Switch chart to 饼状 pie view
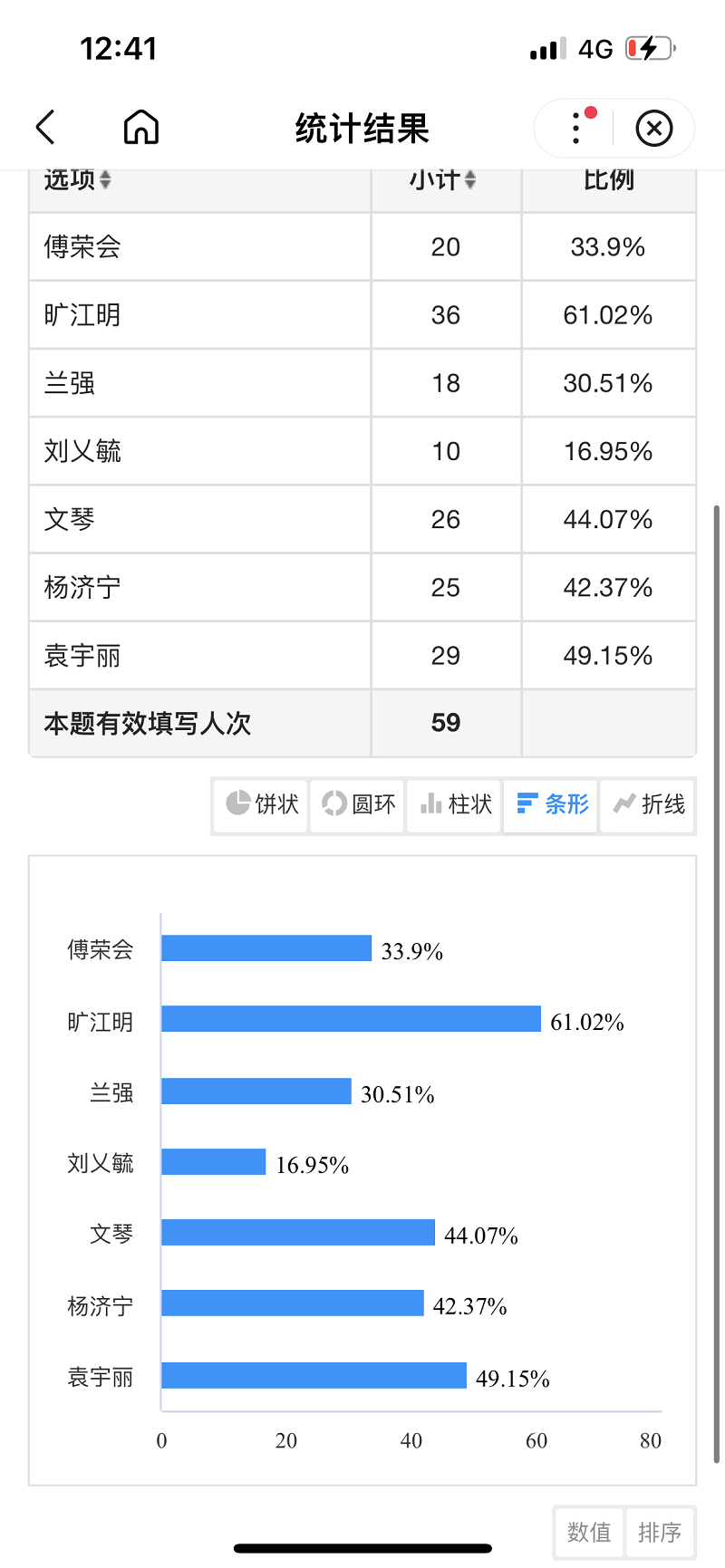Viewport: 725px width, 1568px height. coord(262,804)
